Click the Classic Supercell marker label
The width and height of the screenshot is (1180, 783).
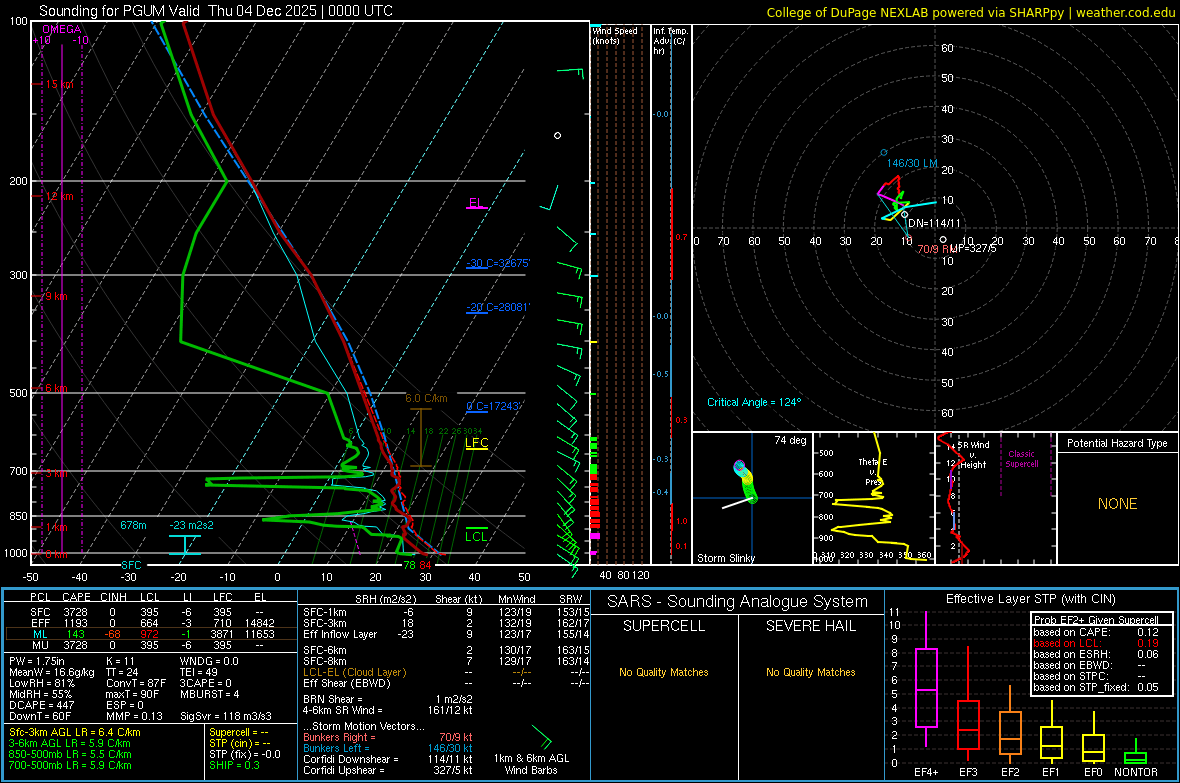(x=1021, y=459)
